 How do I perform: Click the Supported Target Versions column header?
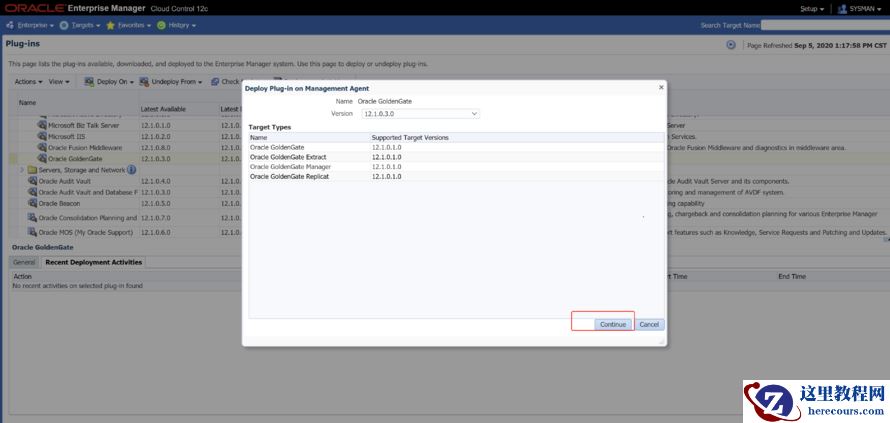410,137
